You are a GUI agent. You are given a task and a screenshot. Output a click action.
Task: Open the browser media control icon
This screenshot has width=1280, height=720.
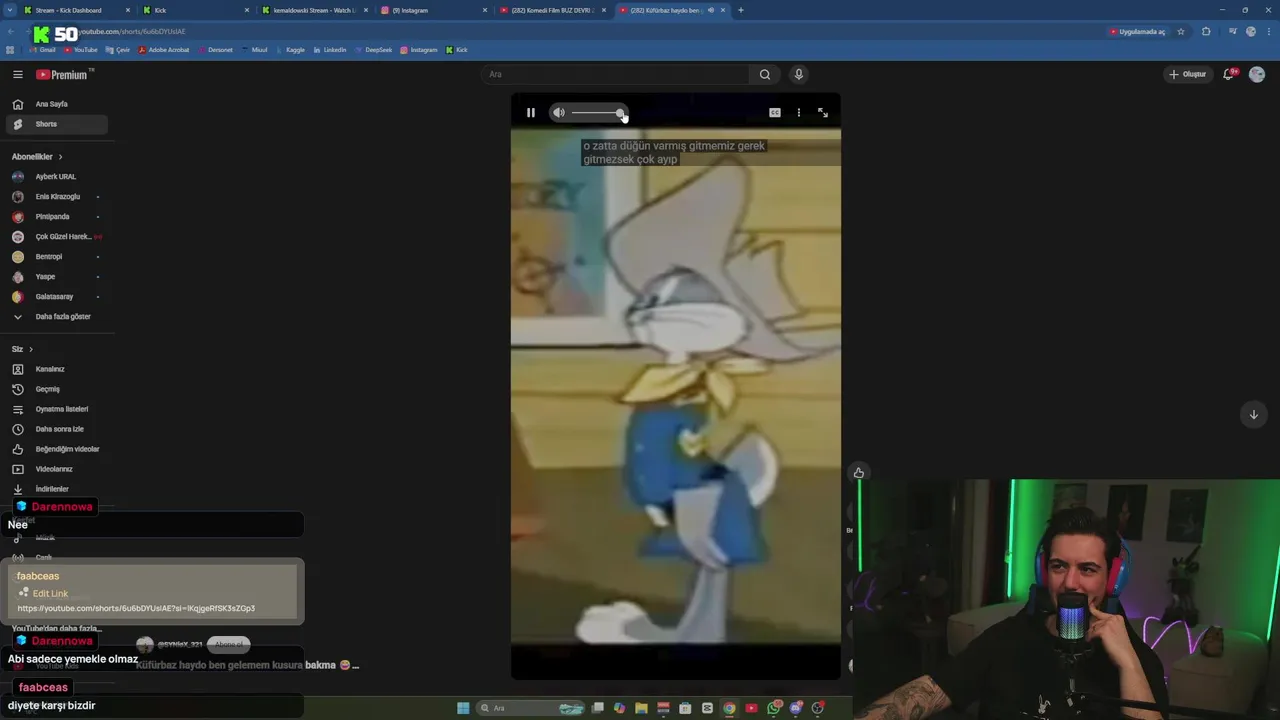(x=1233, y=32)
